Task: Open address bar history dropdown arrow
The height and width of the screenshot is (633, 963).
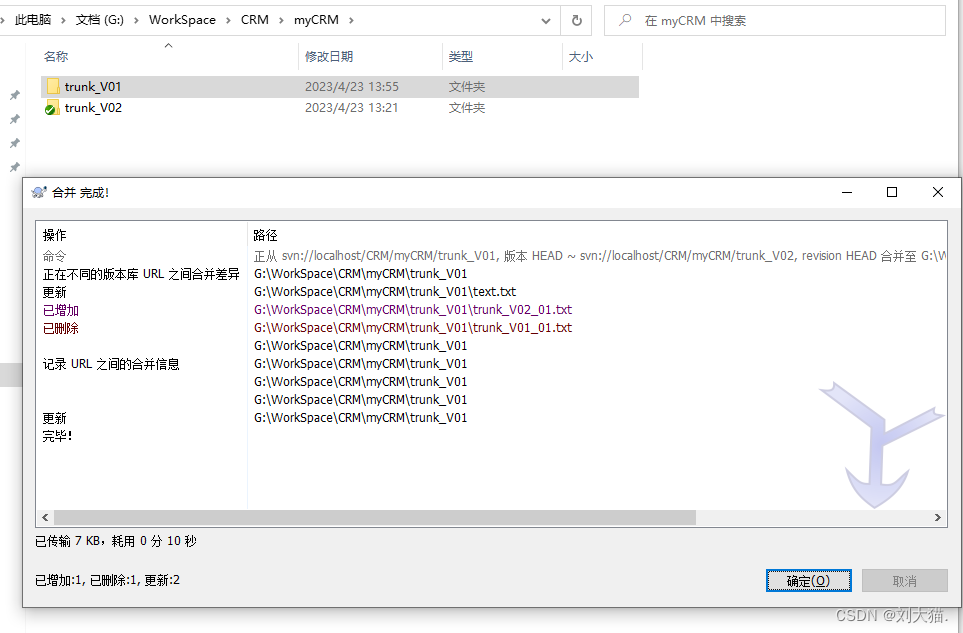Action: [x=545, y=20]
